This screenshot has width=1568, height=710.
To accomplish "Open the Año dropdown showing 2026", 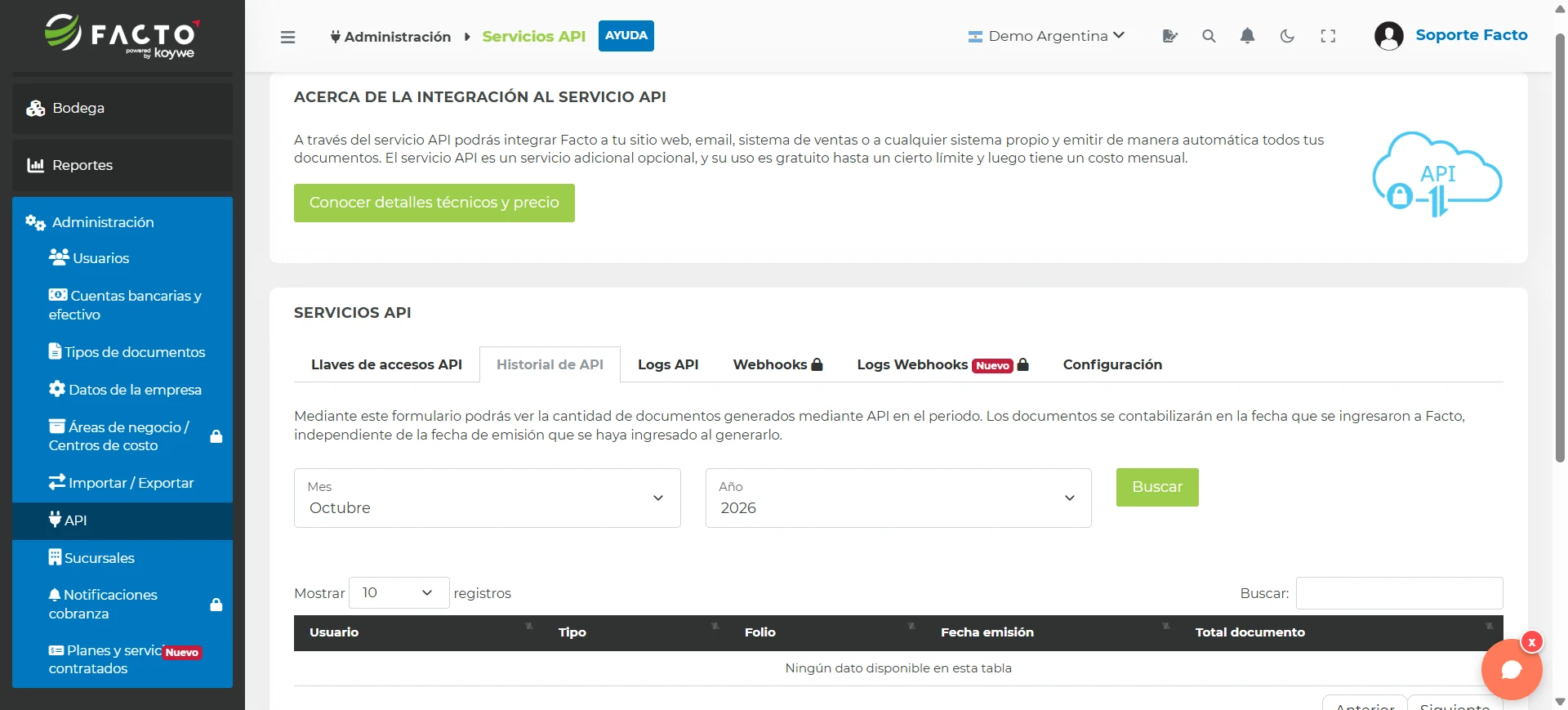I will tap(898, 498).
